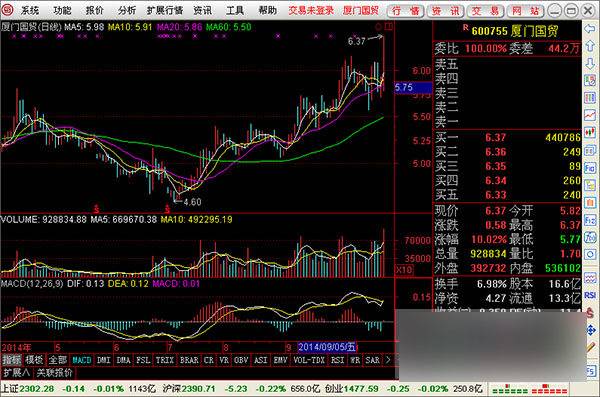Select the pencil drawing tool icon
The image size is (600, 397).
tap(590, 348)
